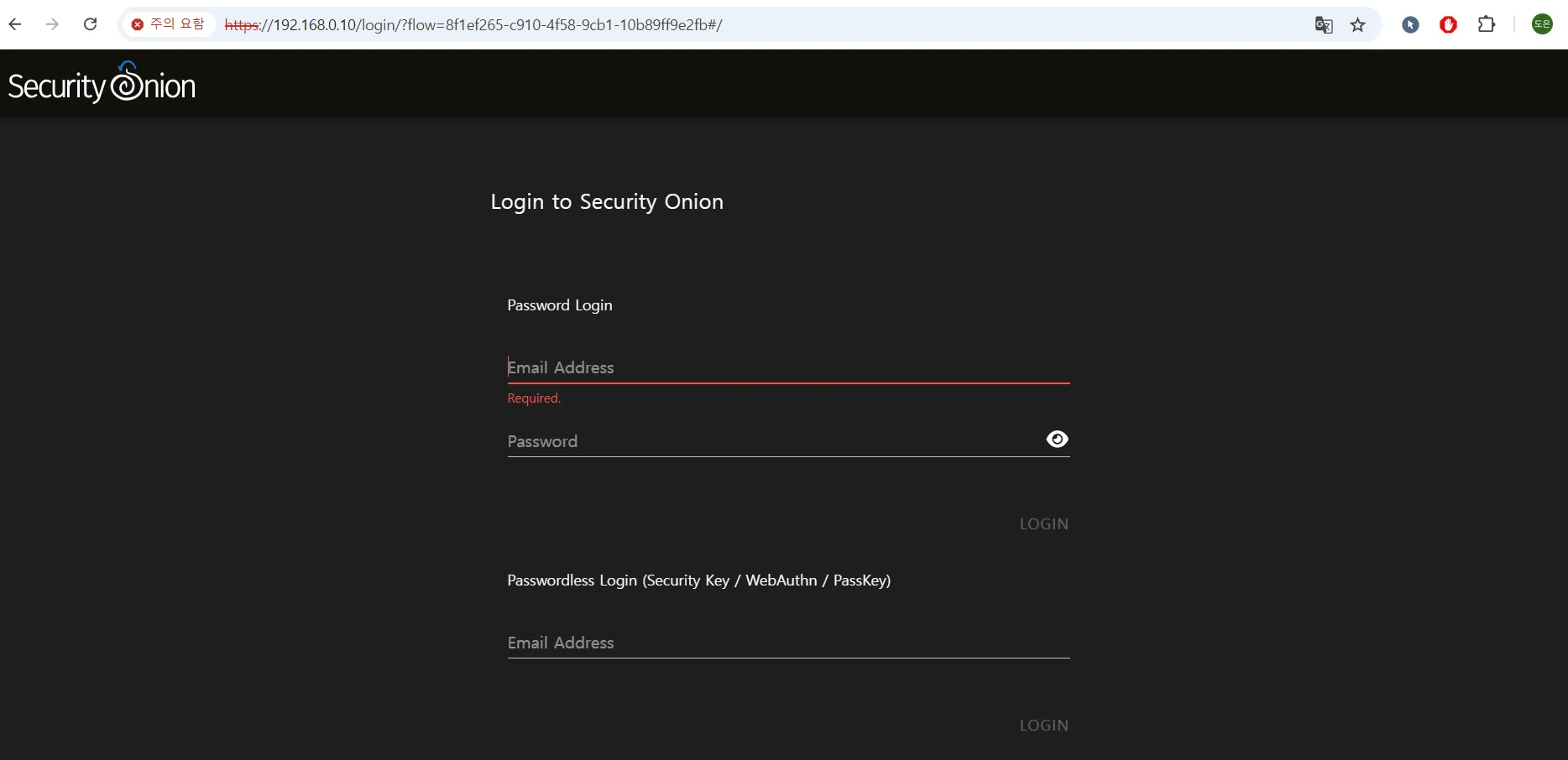Open the blue cursor extension icon

tap(1410, 25)
